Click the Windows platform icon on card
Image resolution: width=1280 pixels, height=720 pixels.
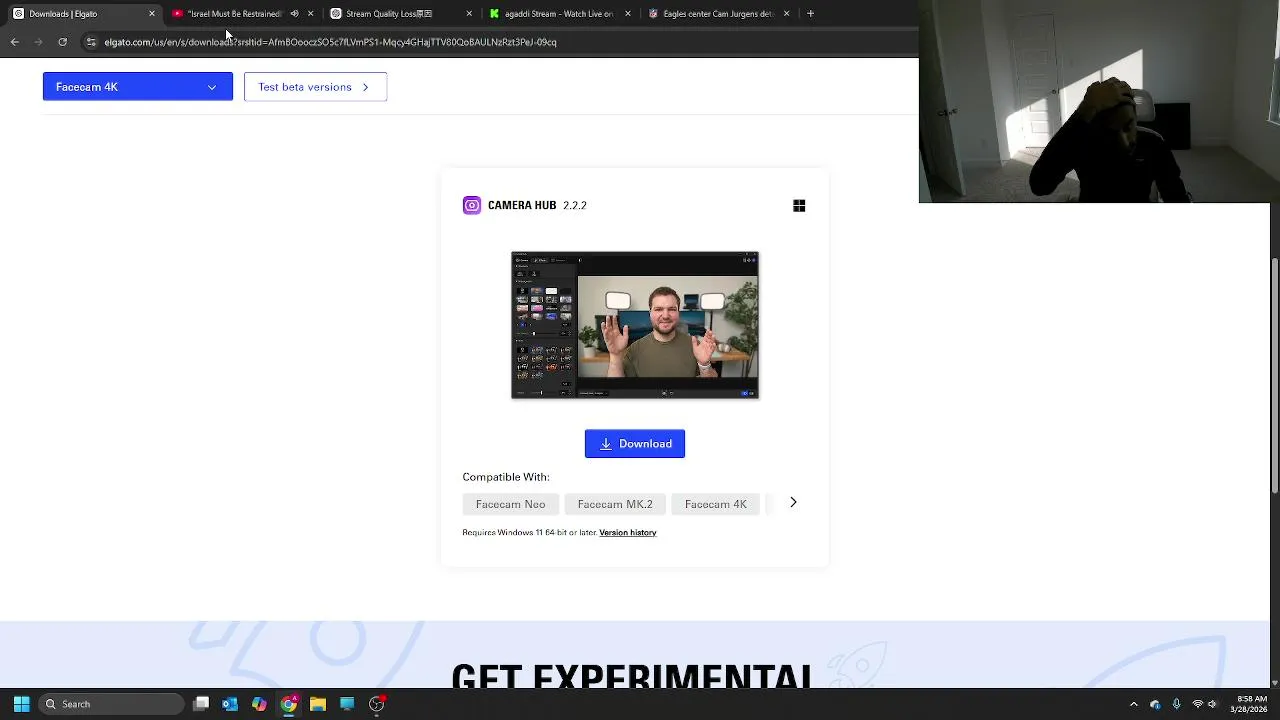pyautogui.click(x=799, y=206)
